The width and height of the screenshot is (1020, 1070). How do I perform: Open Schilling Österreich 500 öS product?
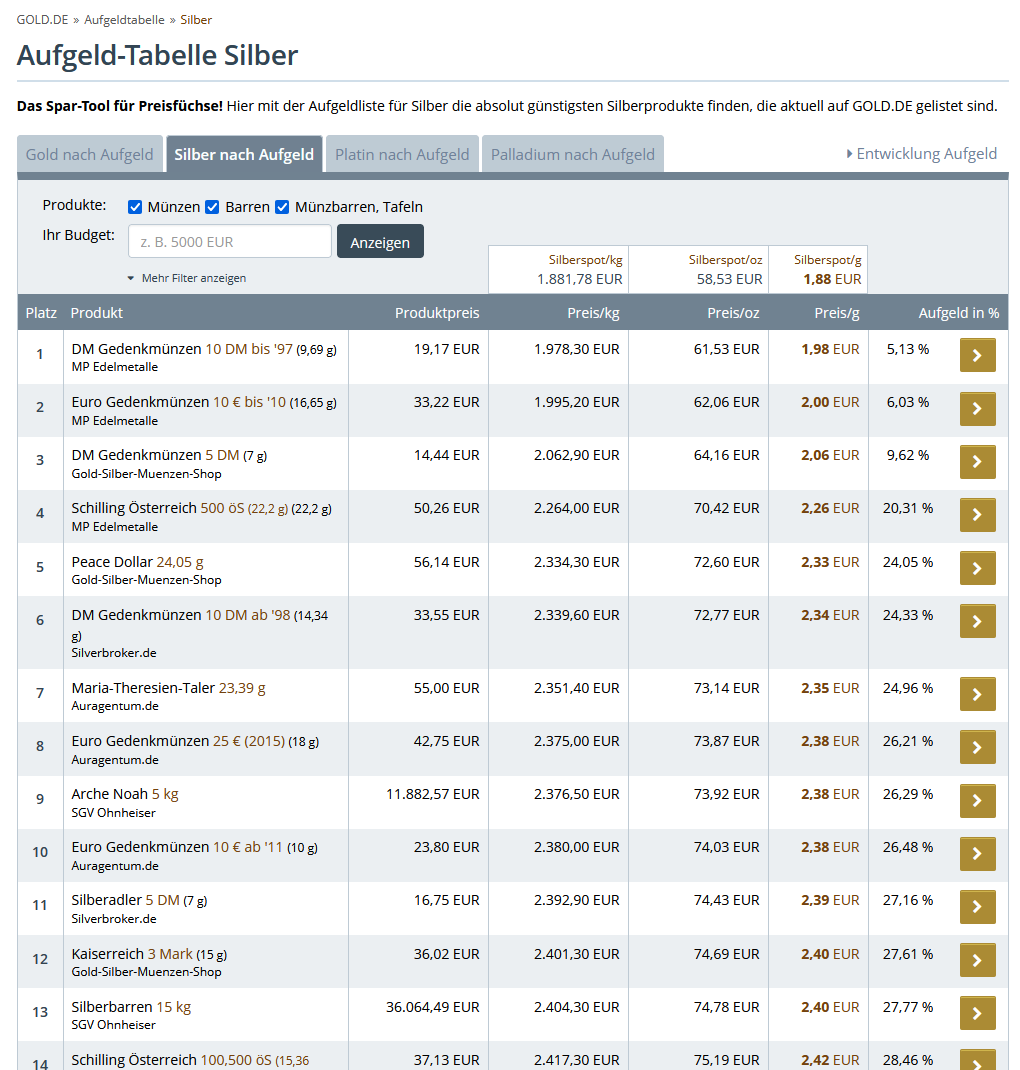tap(201, 508)
